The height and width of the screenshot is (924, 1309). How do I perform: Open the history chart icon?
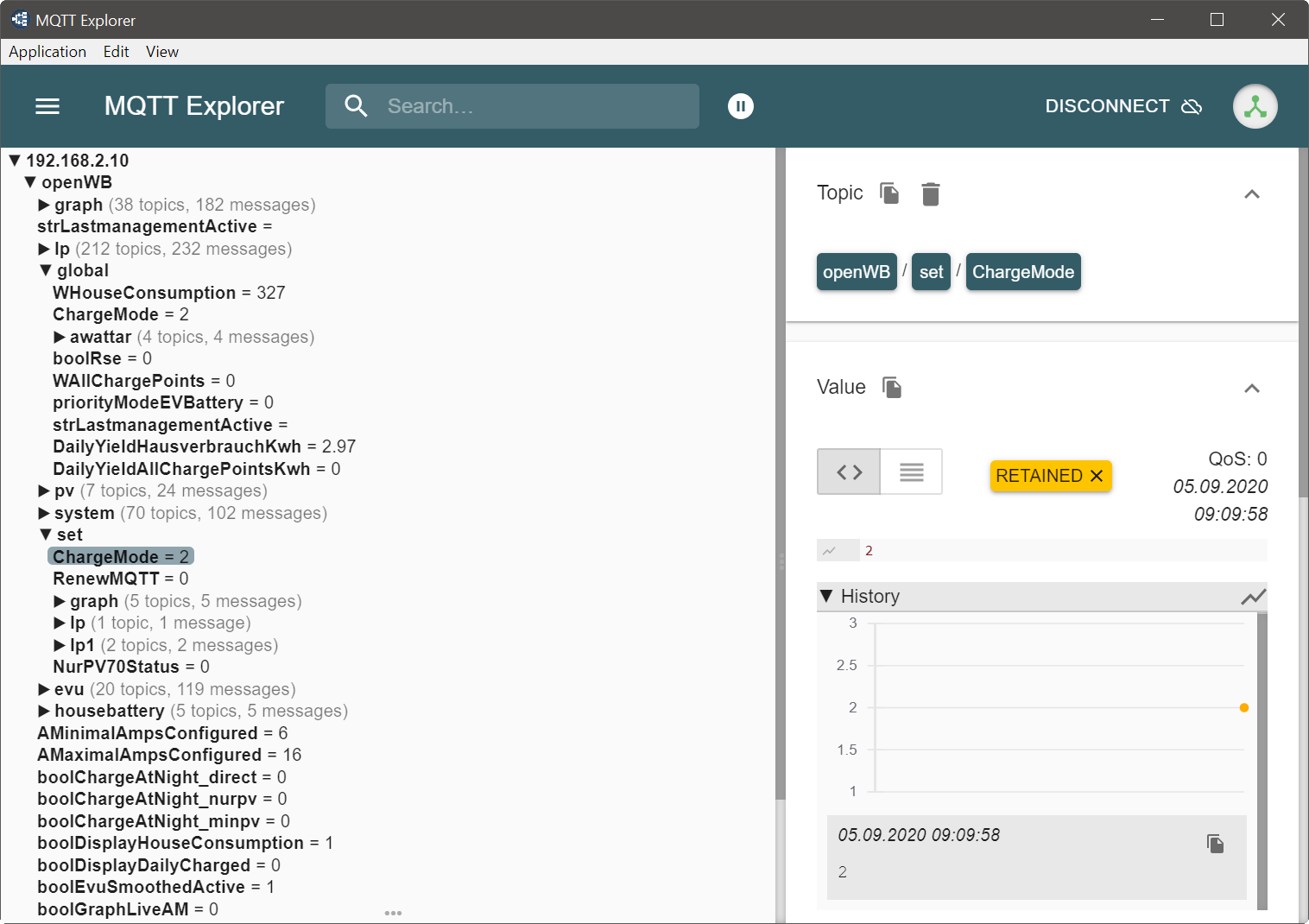(x=1253, y=597)
